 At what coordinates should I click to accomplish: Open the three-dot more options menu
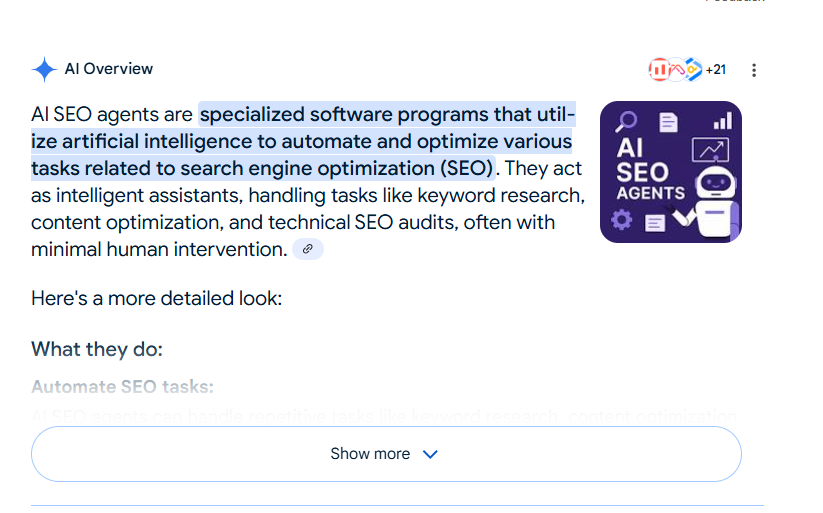click(754, 70)
